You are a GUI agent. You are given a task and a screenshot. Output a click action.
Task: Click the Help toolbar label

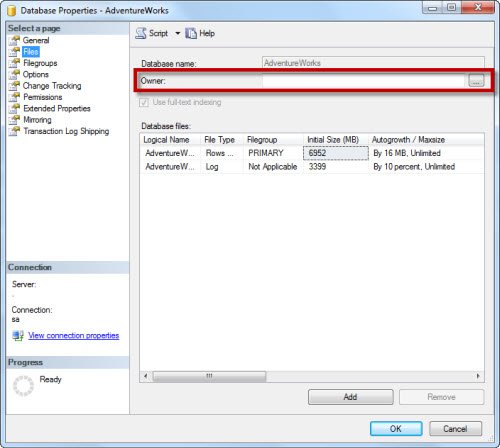coord(207,33)
